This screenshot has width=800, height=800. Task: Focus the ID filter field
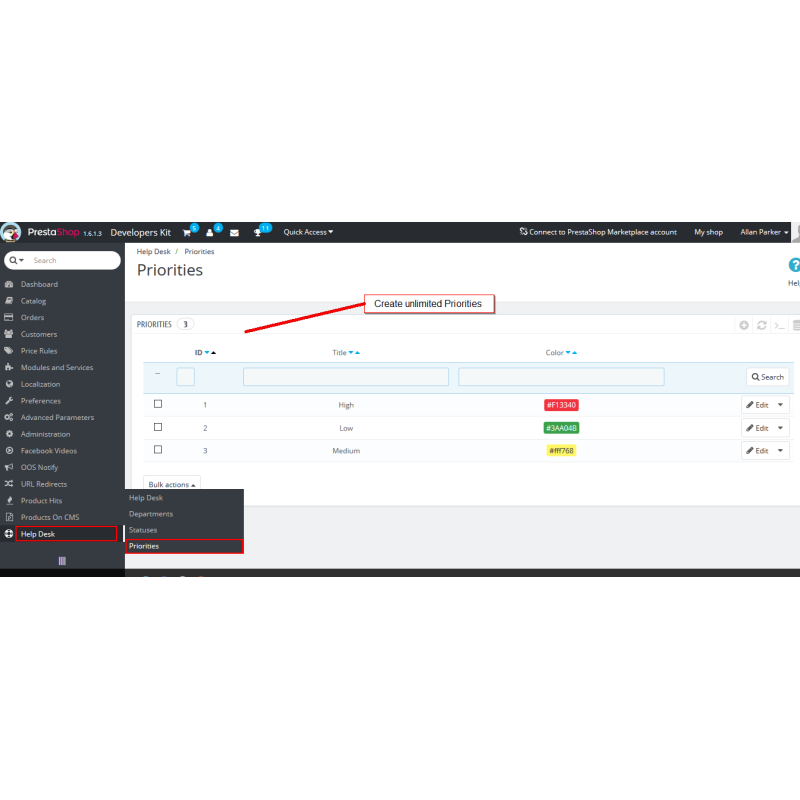click(186, 377)
